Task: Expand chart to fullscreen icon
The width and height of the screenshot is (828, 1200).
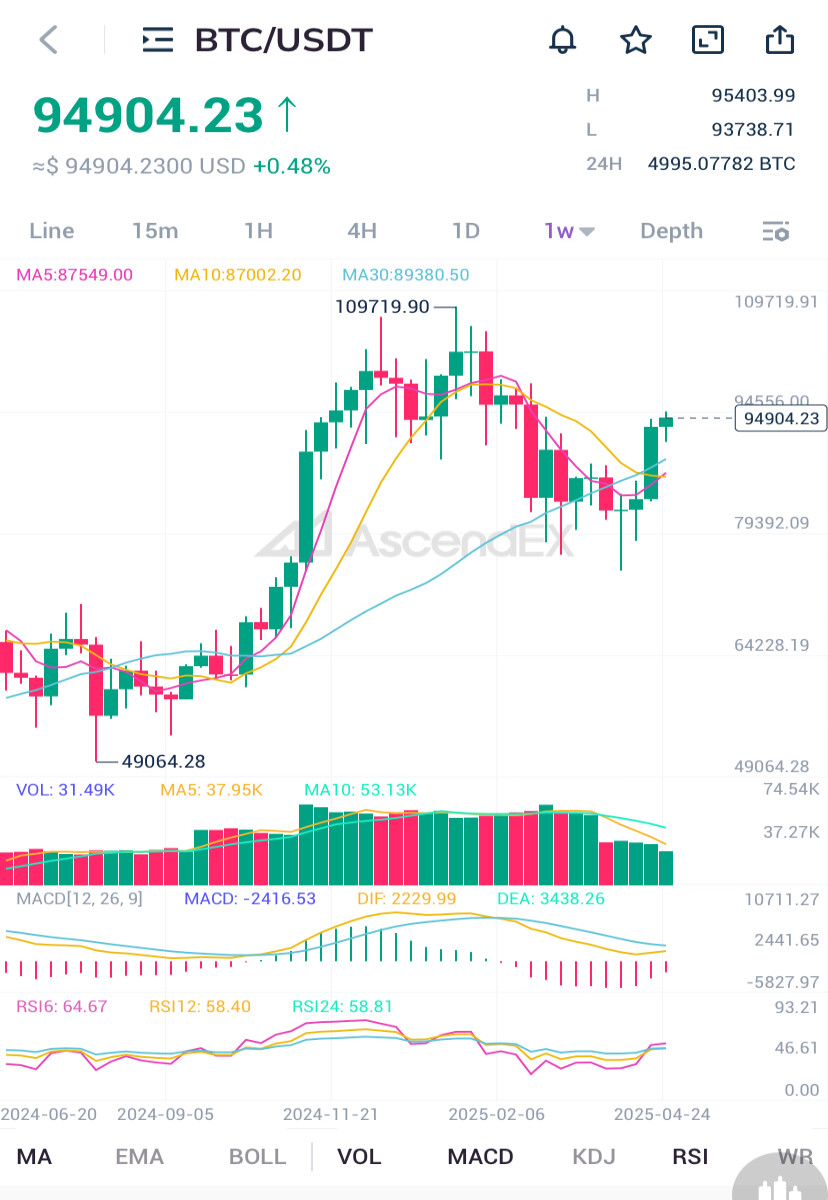Action: 708,40
